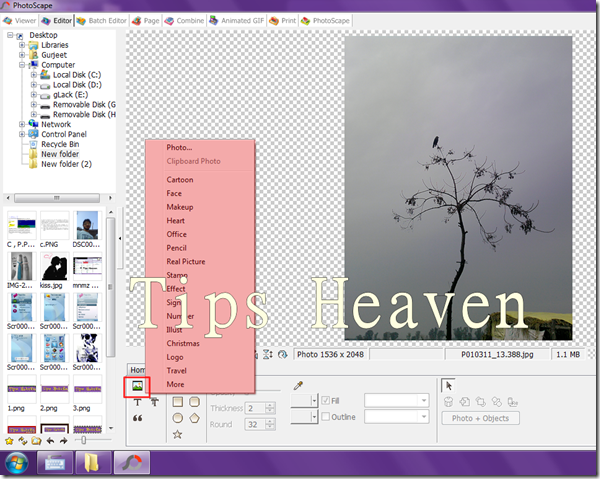600x479 pixels.
Task: Open the fill color dropdown arrow
Action: point(314,401)
